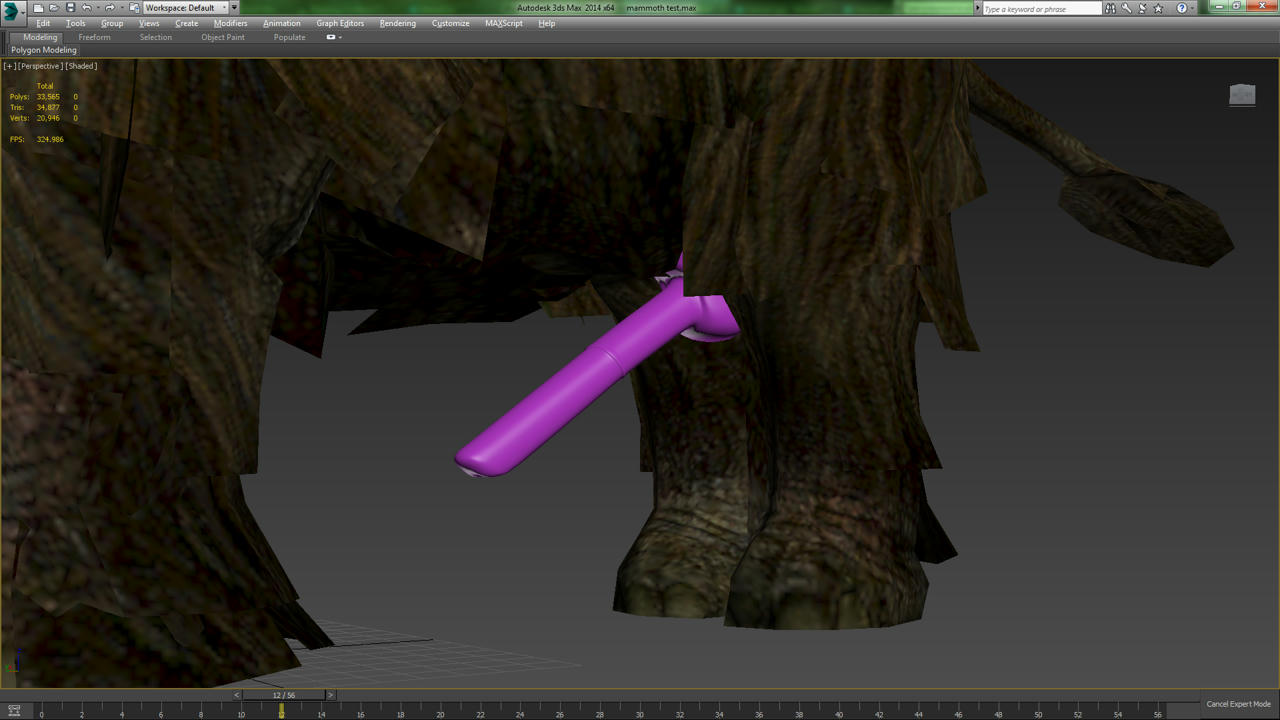This screenshot has height=720, width=1280.
Task: Open the Help dropdown arrow
Action: click(1192, 8)
